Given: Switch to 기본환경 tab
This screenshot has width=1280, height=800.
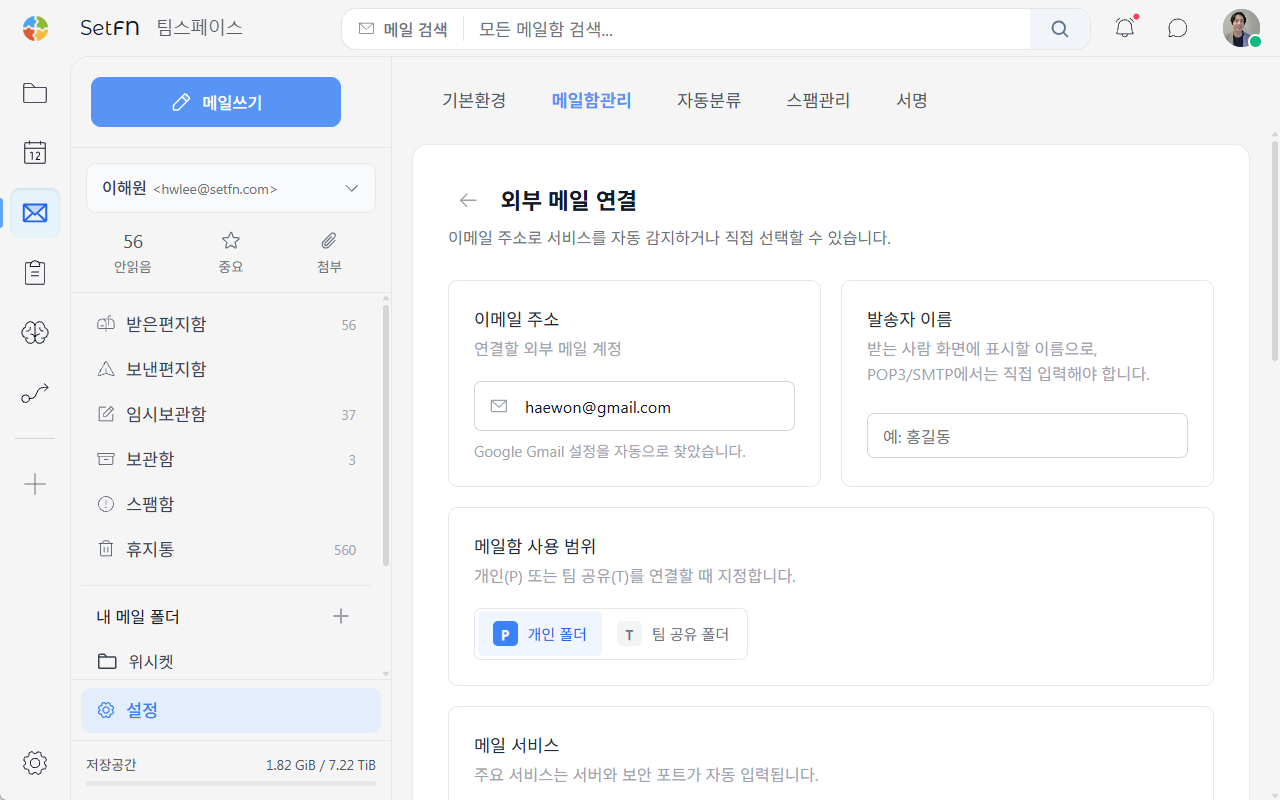Looking at the screenshot, I should click(474, 100).
